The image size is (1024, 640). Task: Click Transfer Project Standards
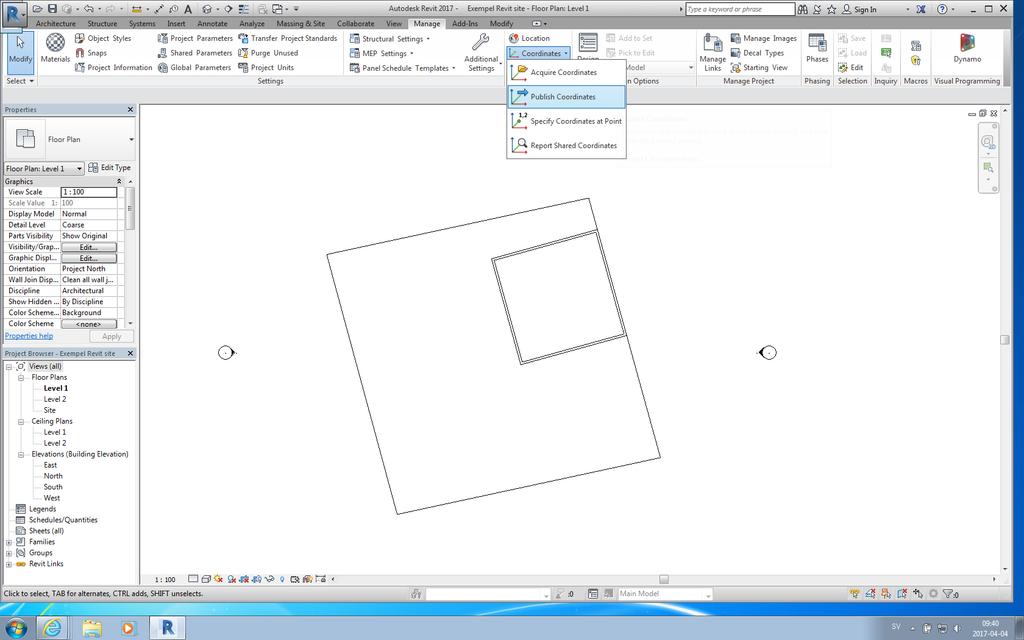(x=287, y=39)
